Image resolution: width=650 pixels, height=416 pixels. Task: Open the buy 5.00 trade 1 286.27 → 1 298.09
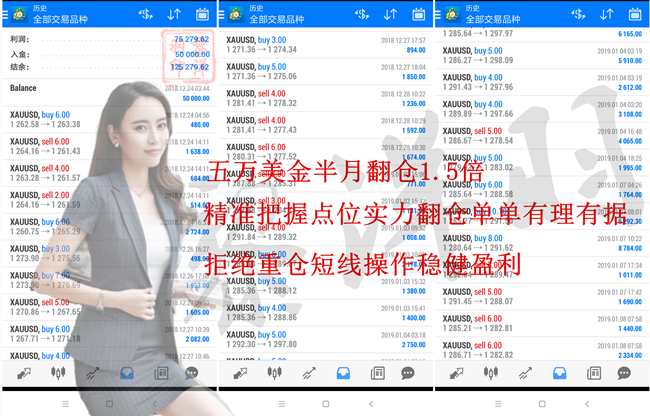(x=542, y=55)
